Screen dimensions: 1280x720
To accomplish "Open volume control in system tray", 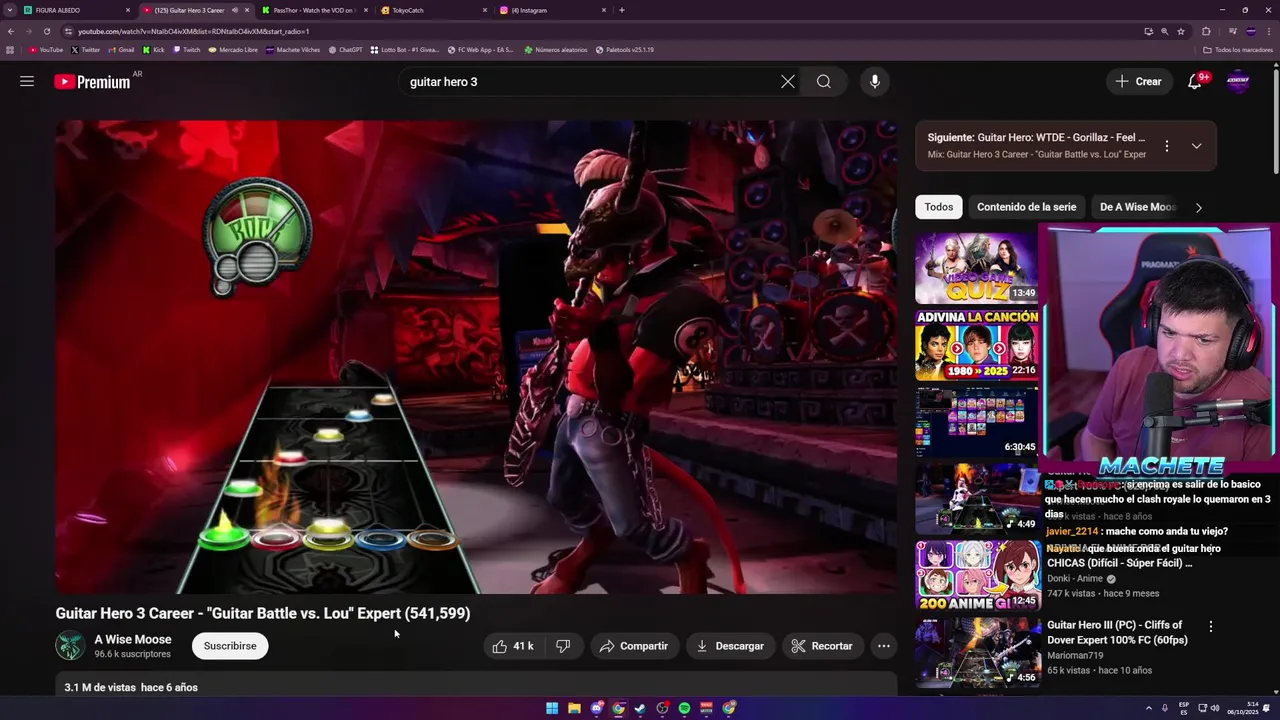I will [x=1215, y=708].
